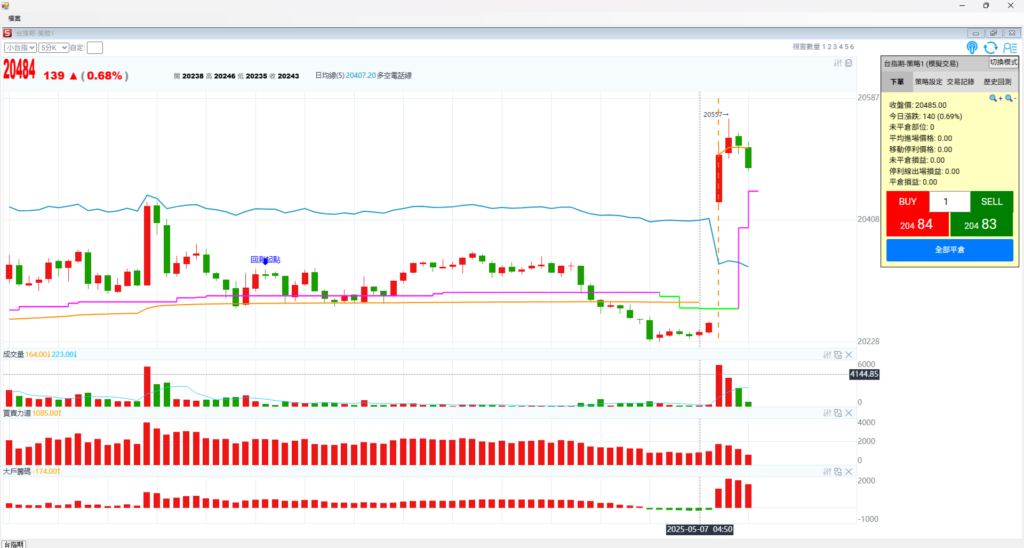
Task: Click the 切換模式 button
Action: pos(1003,62)
